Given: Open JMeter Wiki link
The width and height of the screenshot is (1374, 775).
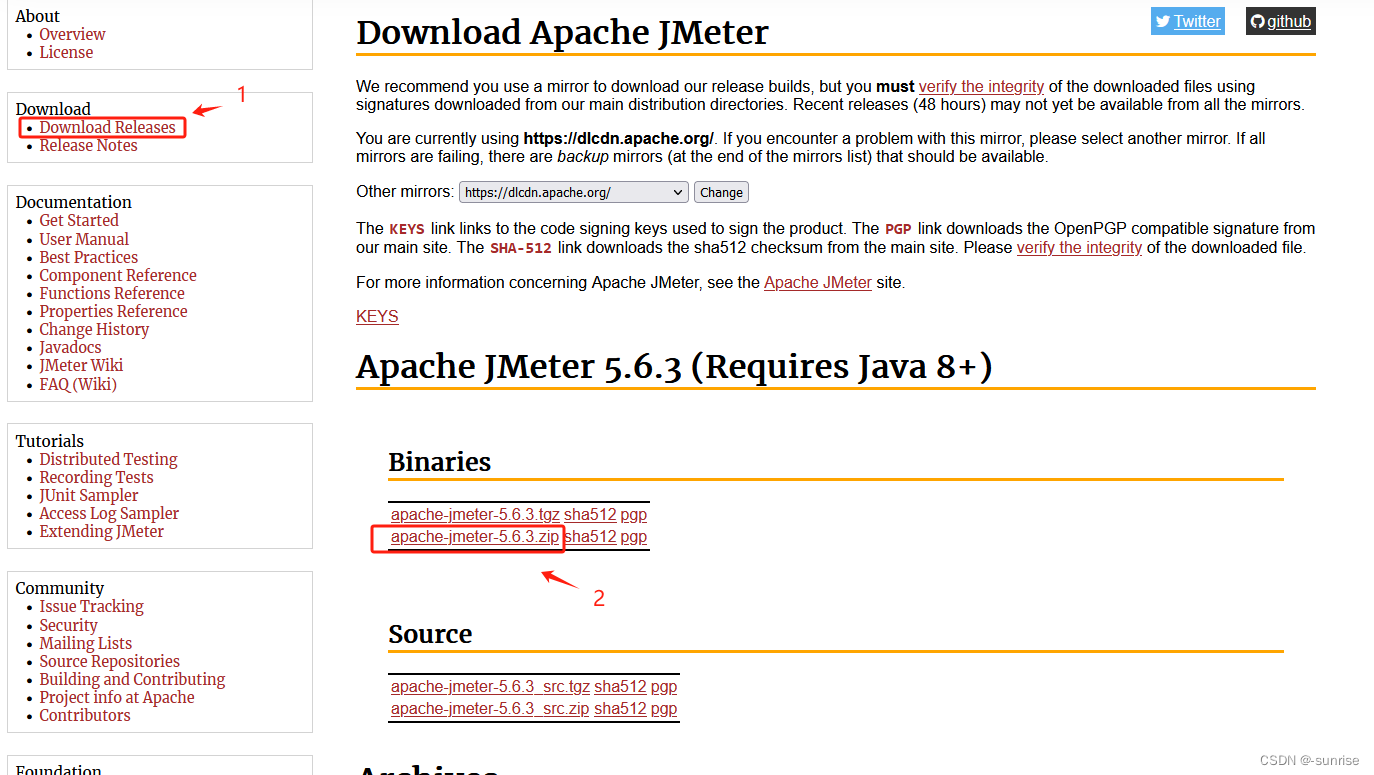Looking at the screenshot, I should (x=81, y=365).
